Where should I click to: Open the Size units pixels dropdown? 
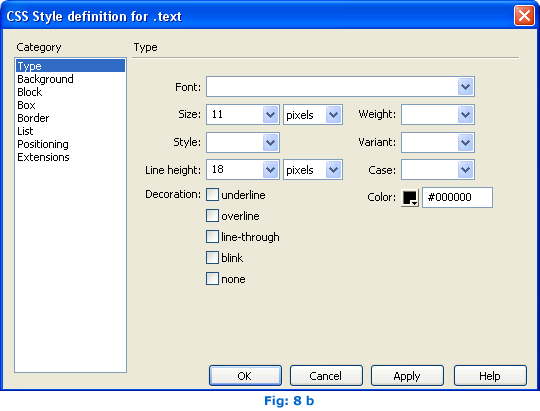[333, 114]
